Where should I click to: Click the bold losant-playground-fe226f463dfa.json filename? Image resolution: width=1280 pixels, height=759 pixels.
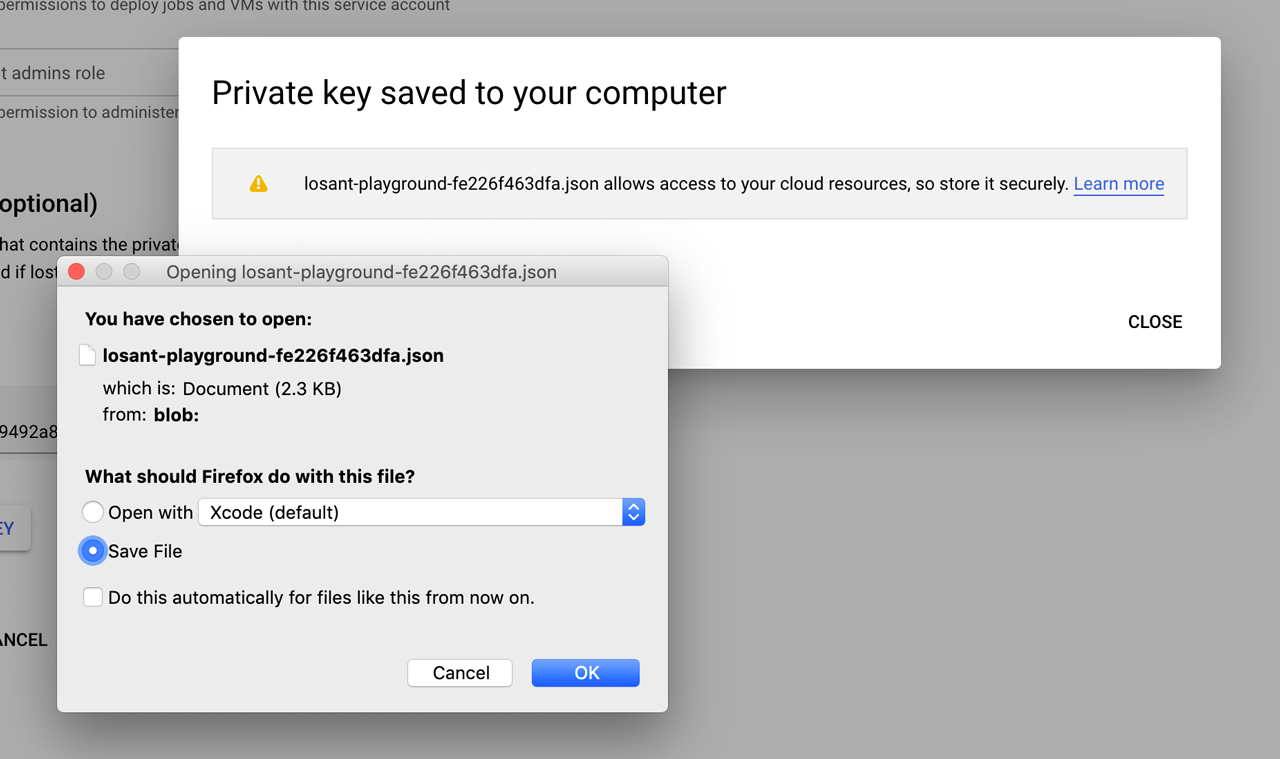(273, 355)
